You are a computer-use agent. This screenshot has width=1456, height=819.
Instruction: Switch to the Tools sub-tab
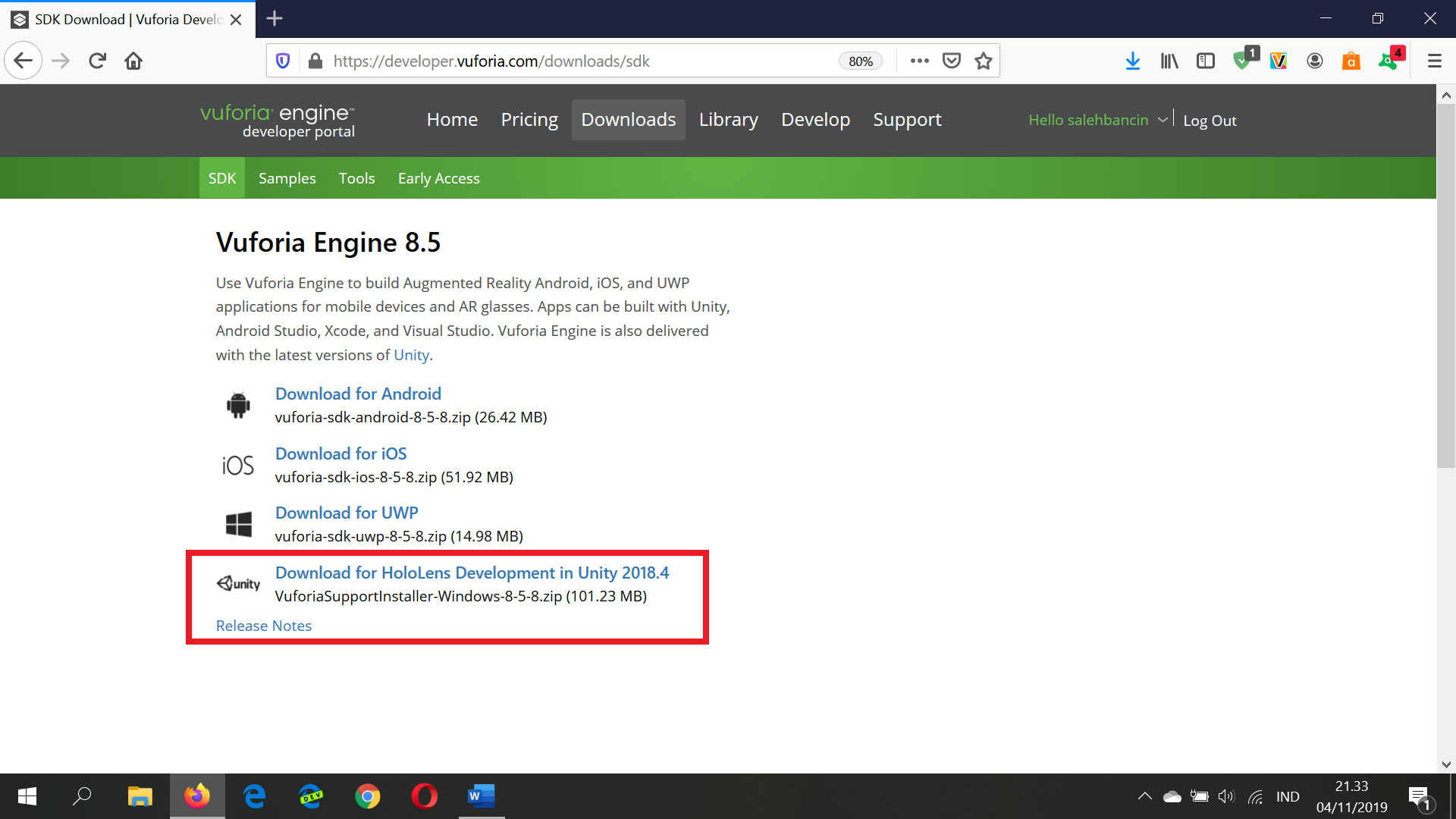click(x=357, y=178)
